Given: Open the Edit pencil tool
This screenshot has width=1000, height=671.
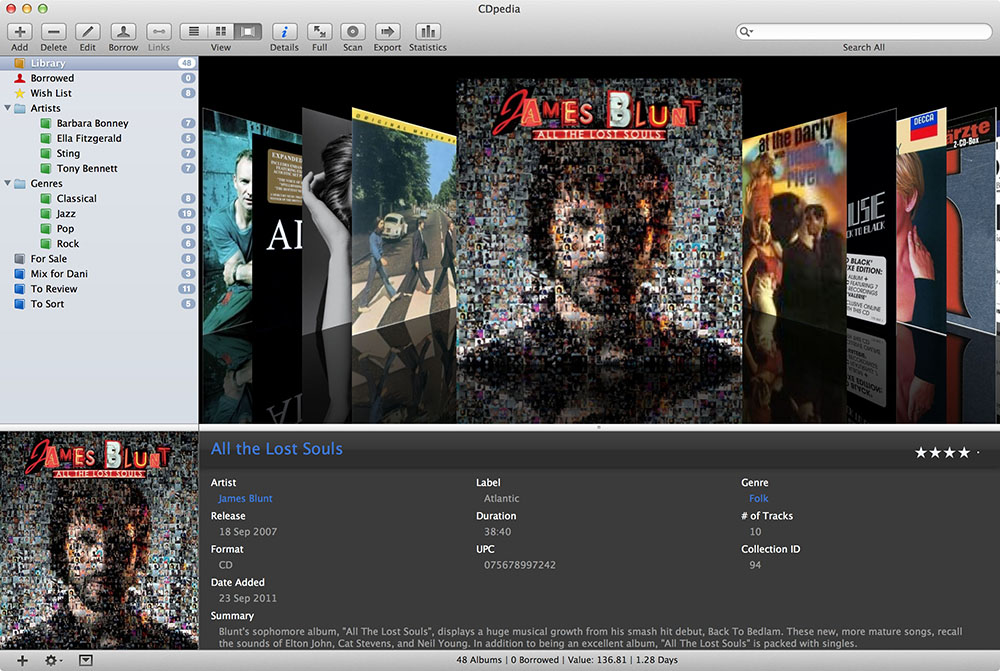Looking at the screenshot, I should [x=87, y=31].
